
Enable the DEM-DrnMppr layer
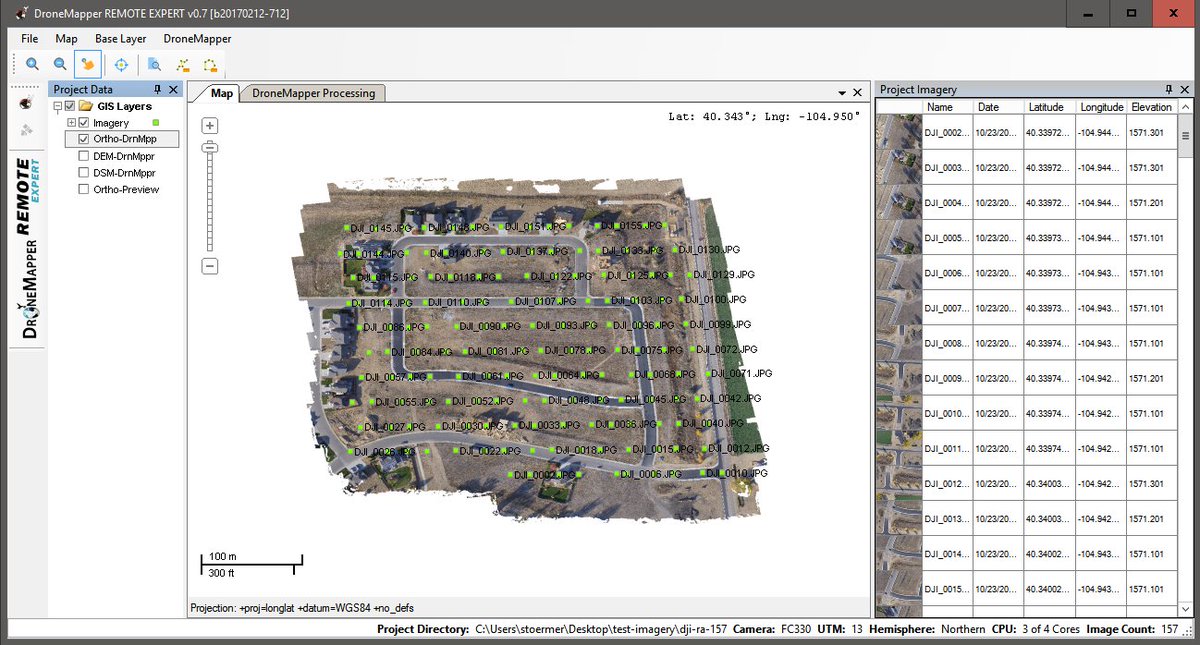point(84,156)
